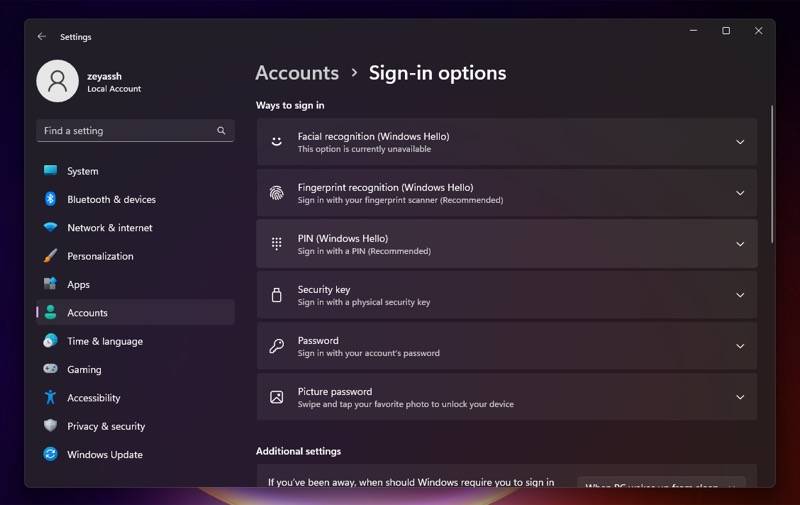This screenshot has height=505, width=800.
Task: Click the Picture password icon
Action: tap(277, 397)
